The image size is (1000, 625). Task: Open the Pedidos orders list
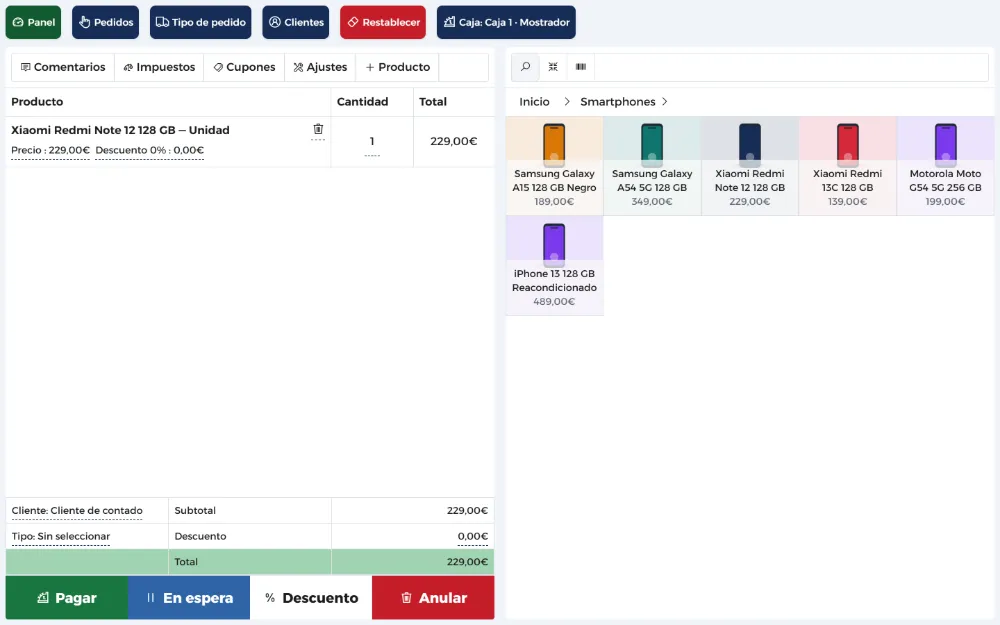click(105, 22)
